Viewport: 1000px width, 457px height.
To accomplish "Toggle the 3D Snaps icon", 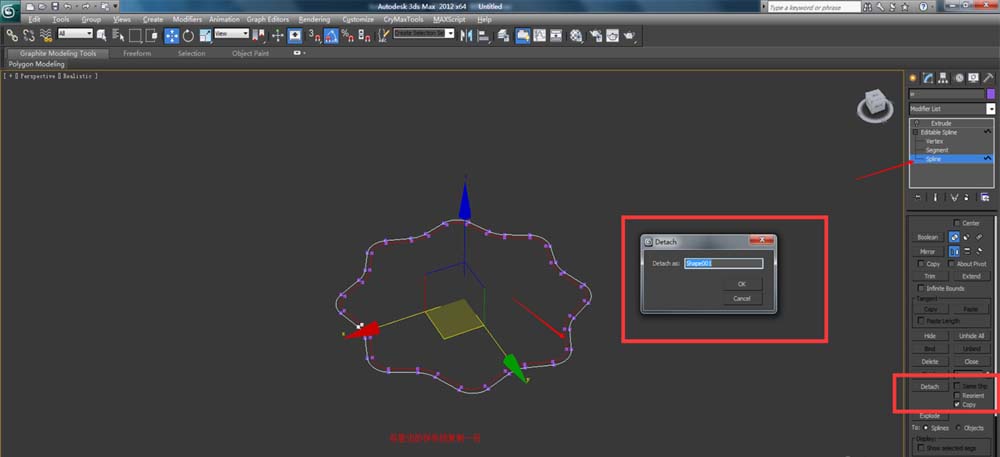I will pos(314,36).
